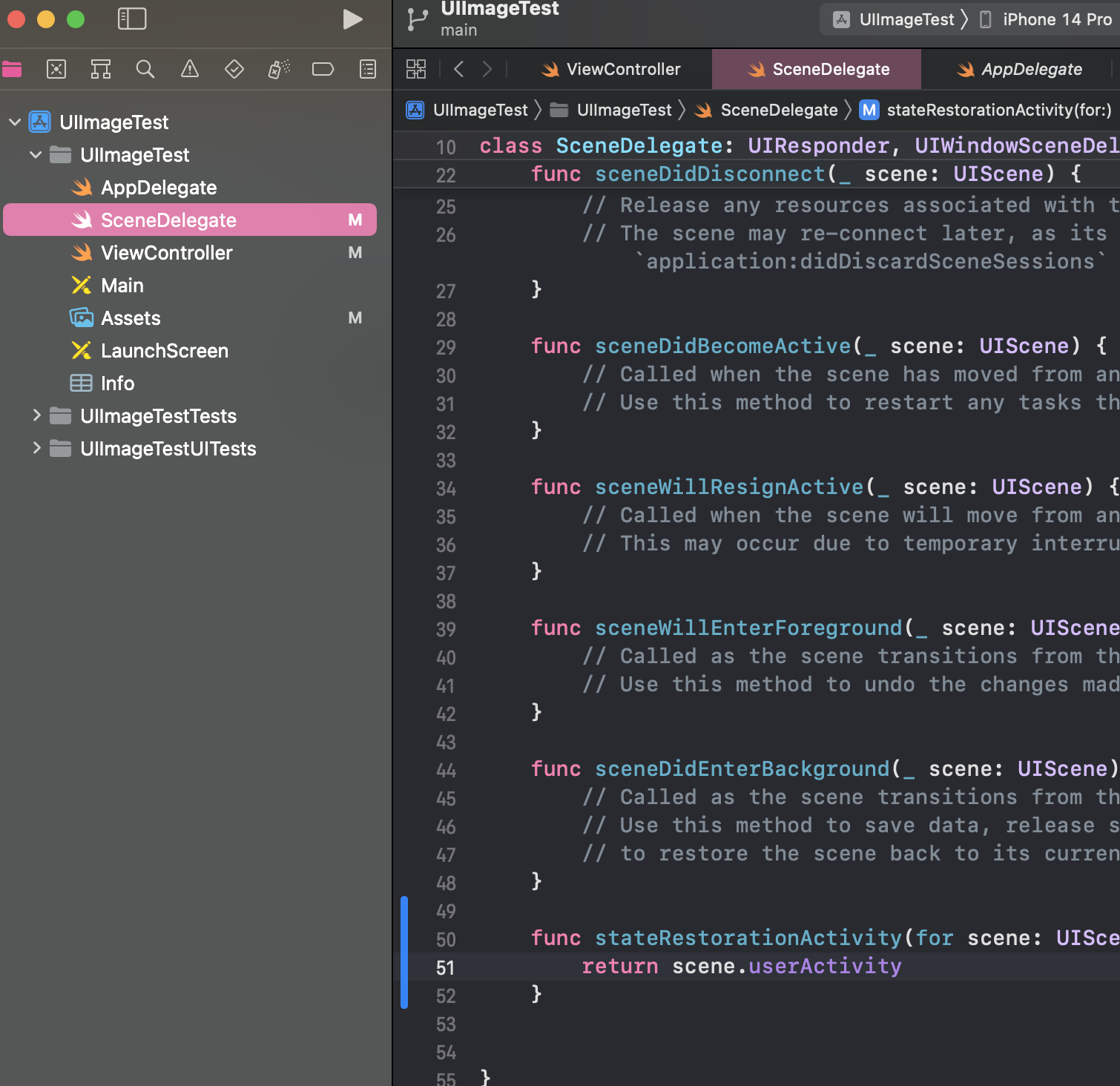Screen dimensions: 1120x1086
Task: Click the sceneWillEnterForeground function name
Action: (748, 628)
